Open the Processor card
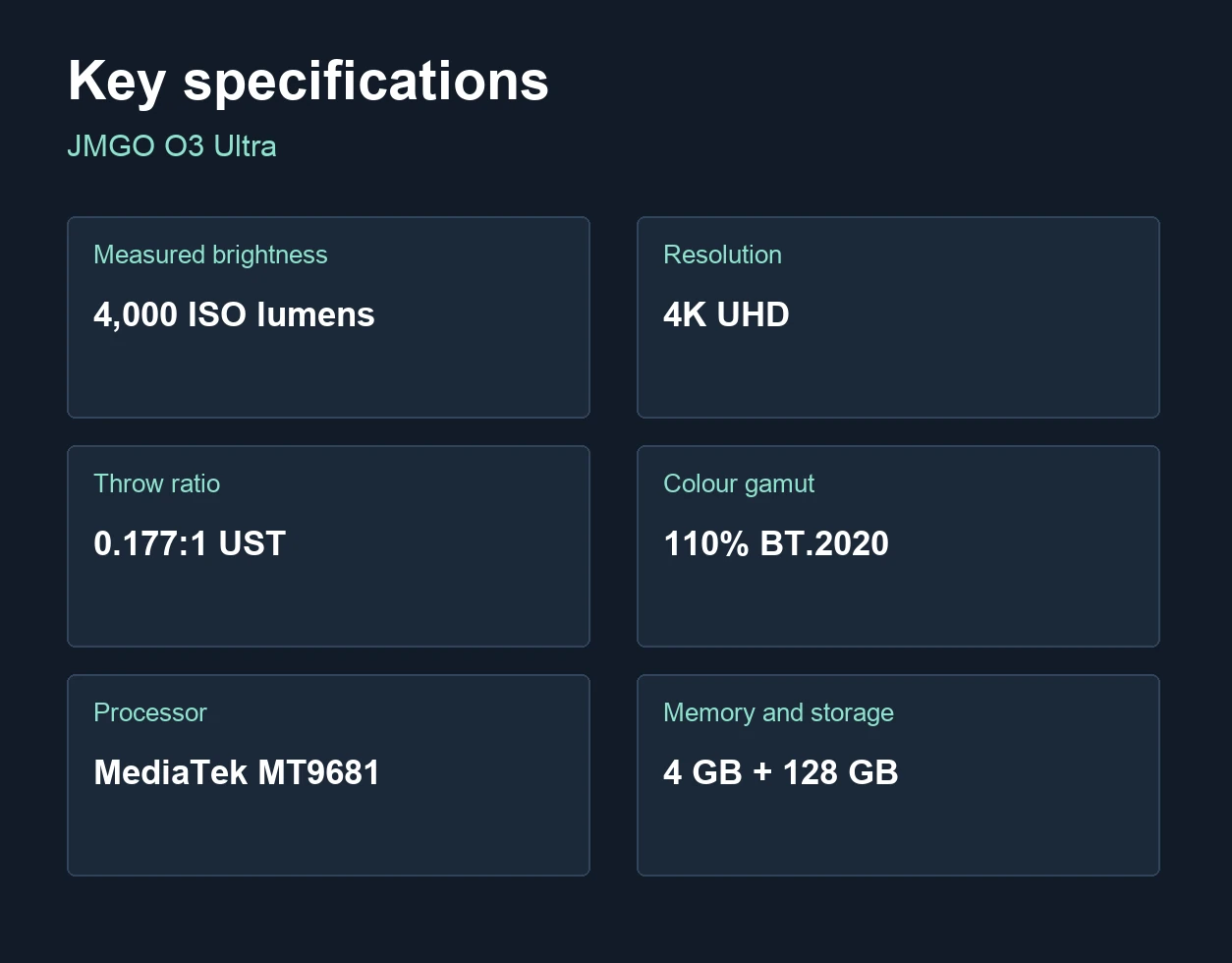Image resolution: width=1232 pixels, height=963 pixels. pos(328,775)
